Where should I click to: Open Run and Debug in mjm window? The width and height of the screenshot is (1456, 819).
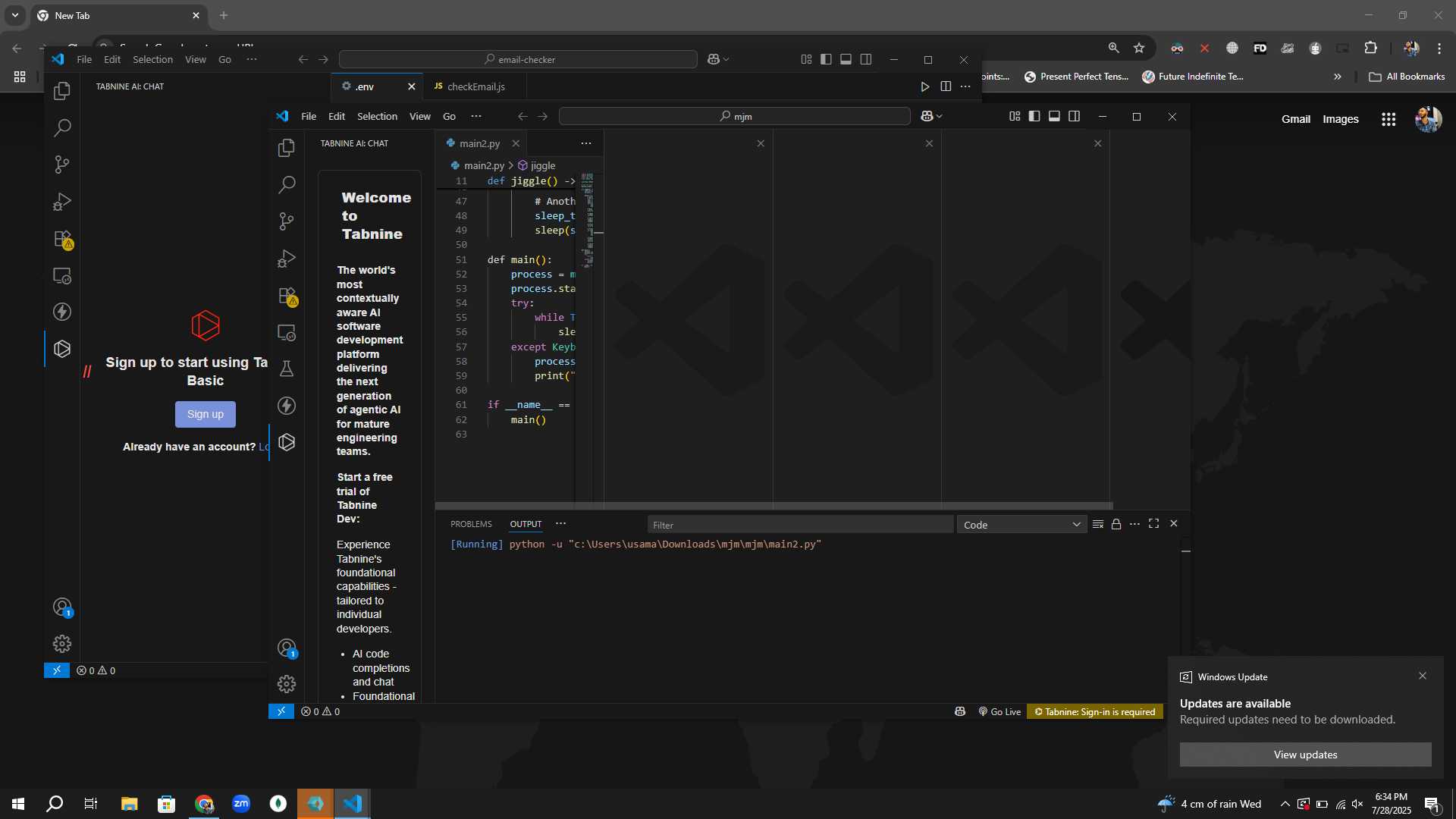point(287,259)
